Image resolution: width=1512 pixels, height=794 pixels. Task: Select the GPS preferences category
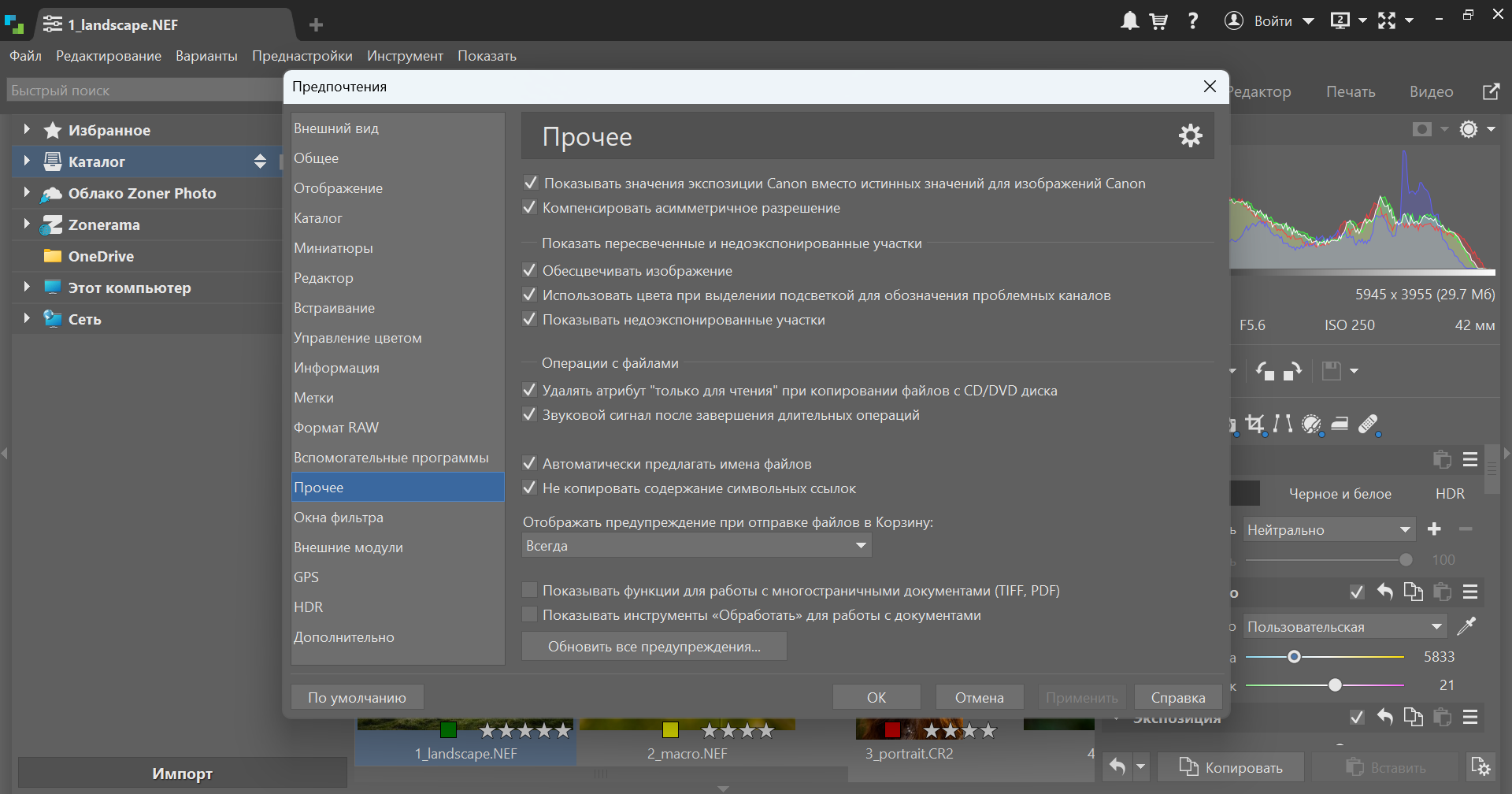point(306,577)
